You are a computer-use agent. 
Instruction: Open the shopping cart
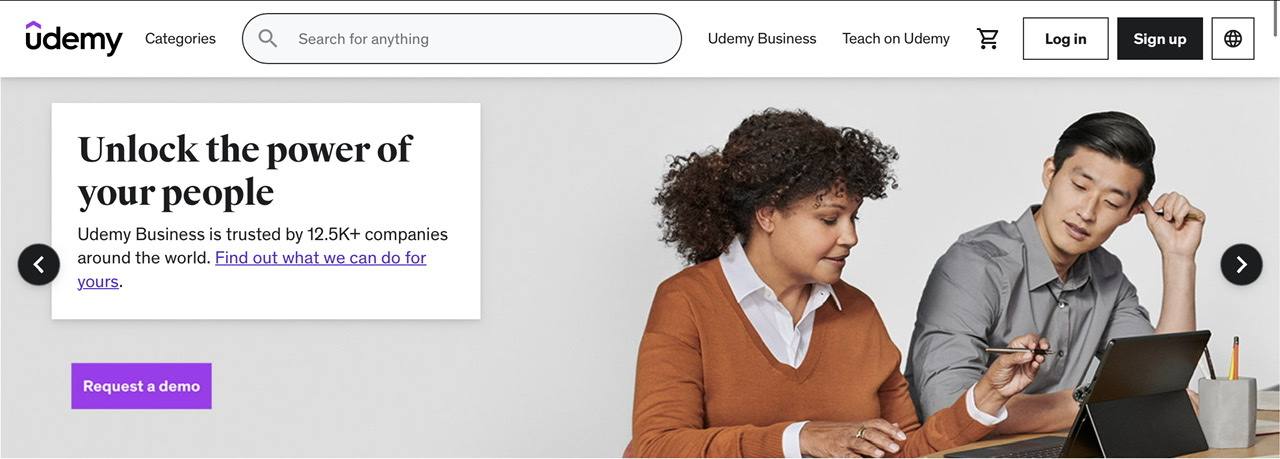988,39
